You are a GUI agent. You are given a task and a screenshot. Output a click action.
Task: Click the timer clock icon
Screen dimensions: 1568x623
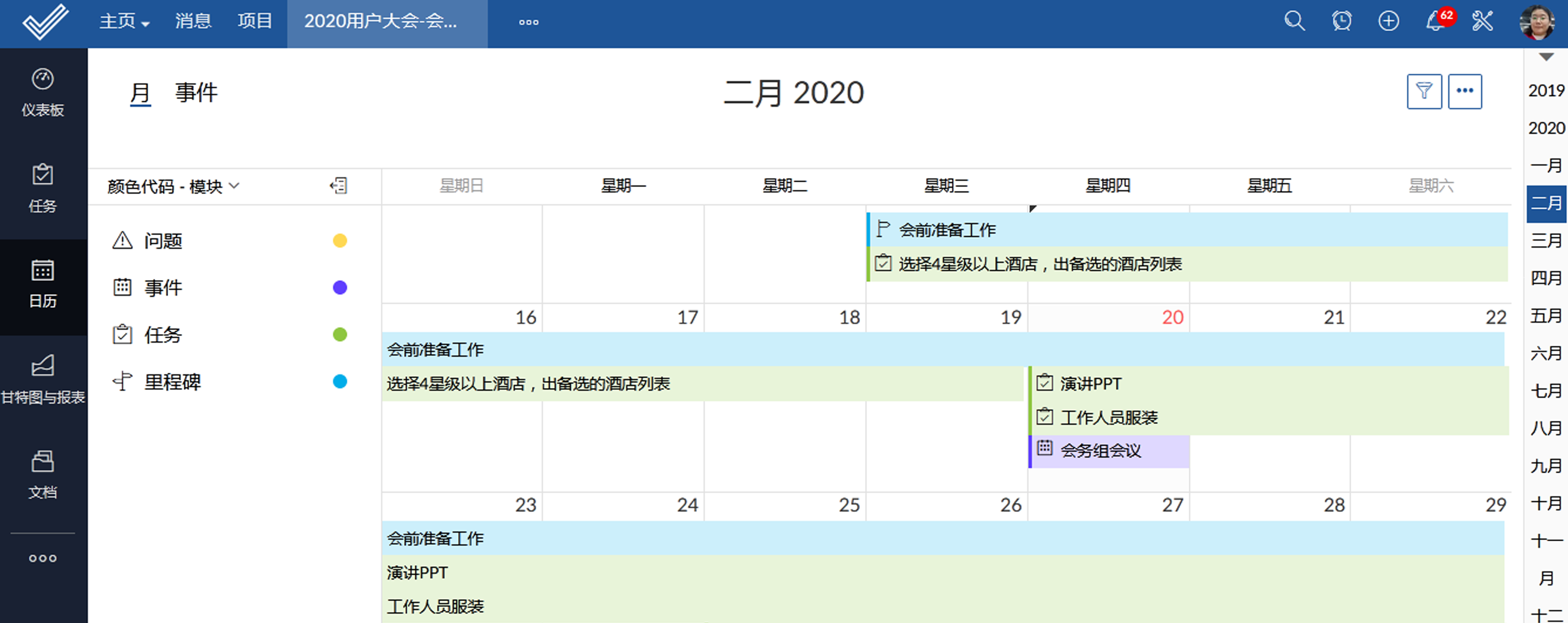[x=1342, y=21]
